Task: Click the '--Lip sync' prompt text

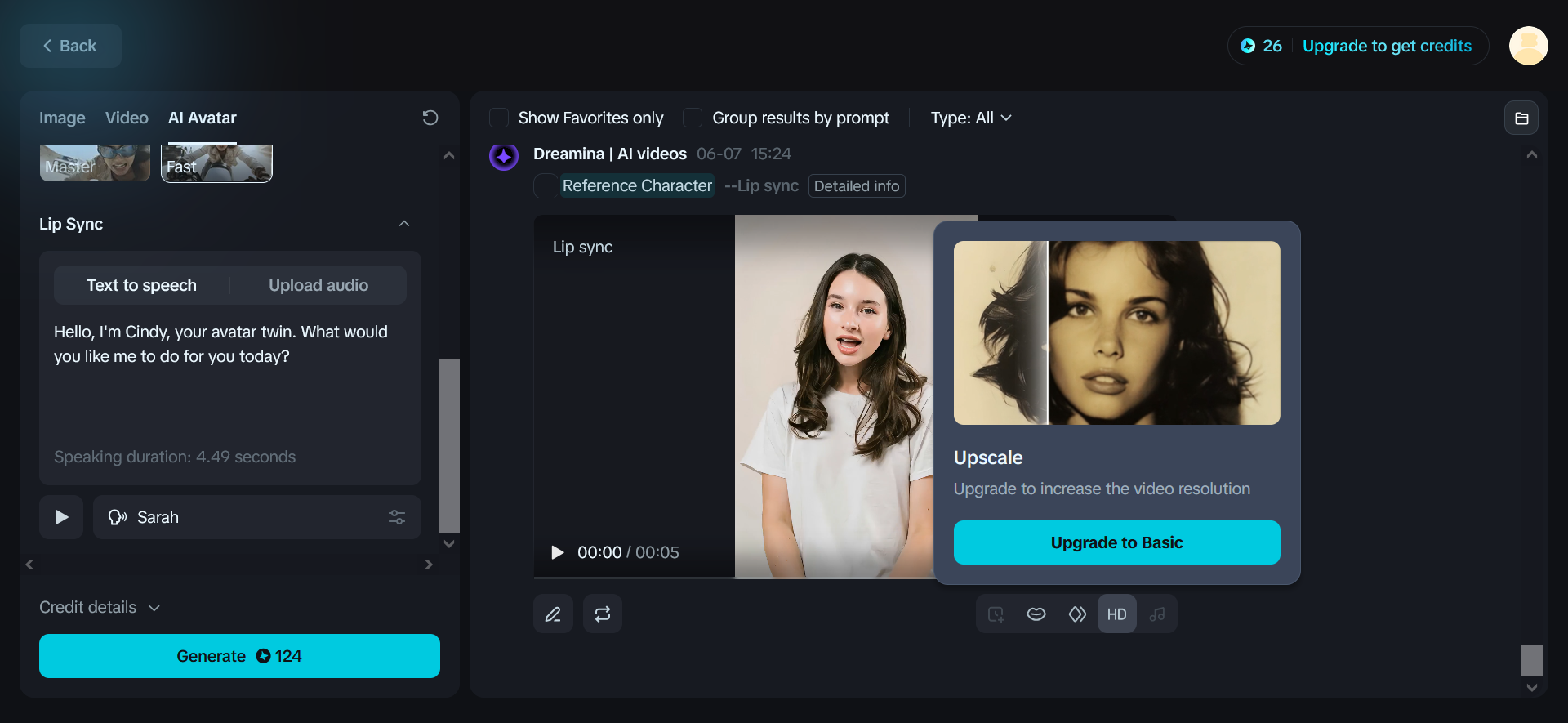Action: 761,185
